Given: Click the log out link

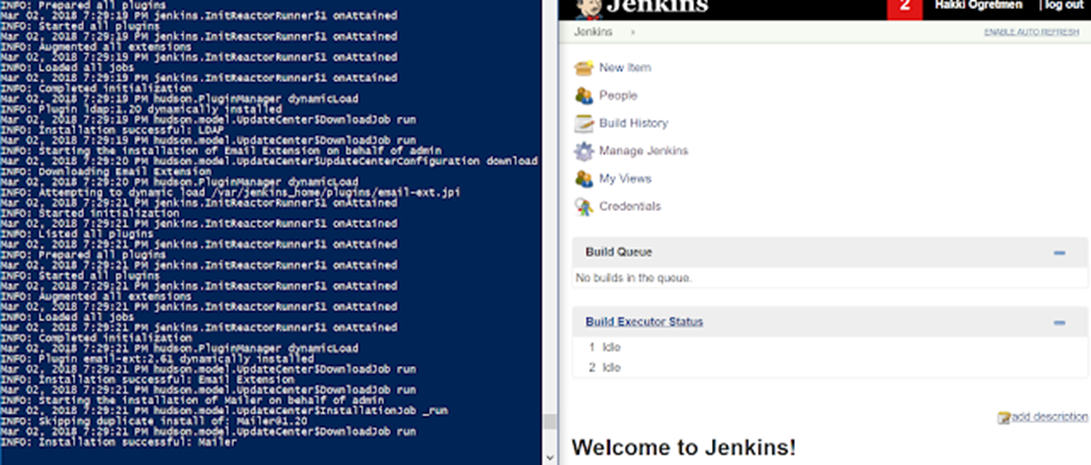Looking at the screenshot, I should click(x=1064, y=5).
